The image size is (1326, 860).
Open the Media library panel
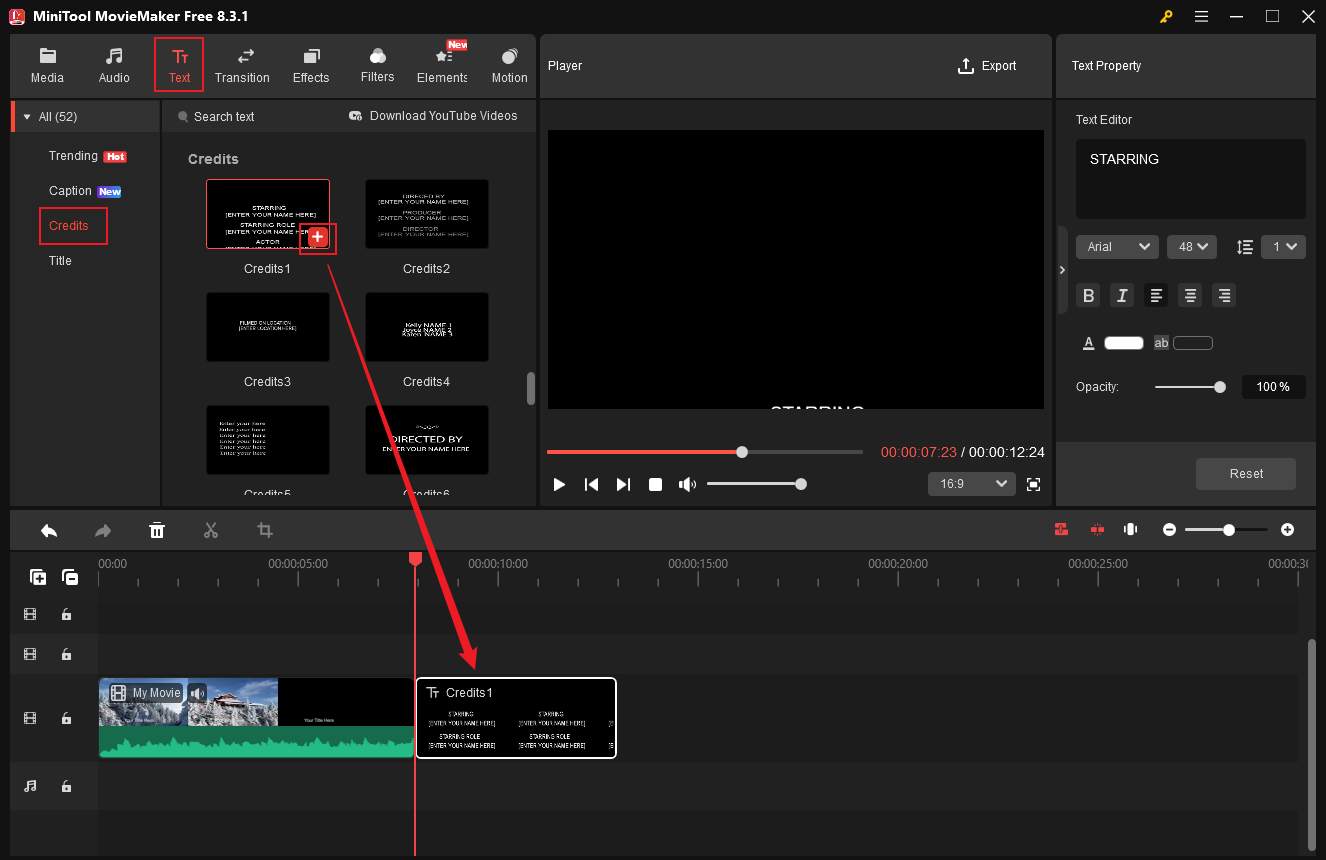pyautogui.click(x=47, y=64)
